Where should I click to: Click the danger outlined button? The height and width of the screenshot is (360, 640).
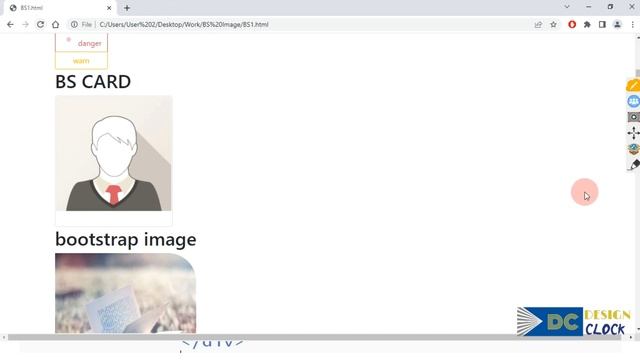[81, 43]
